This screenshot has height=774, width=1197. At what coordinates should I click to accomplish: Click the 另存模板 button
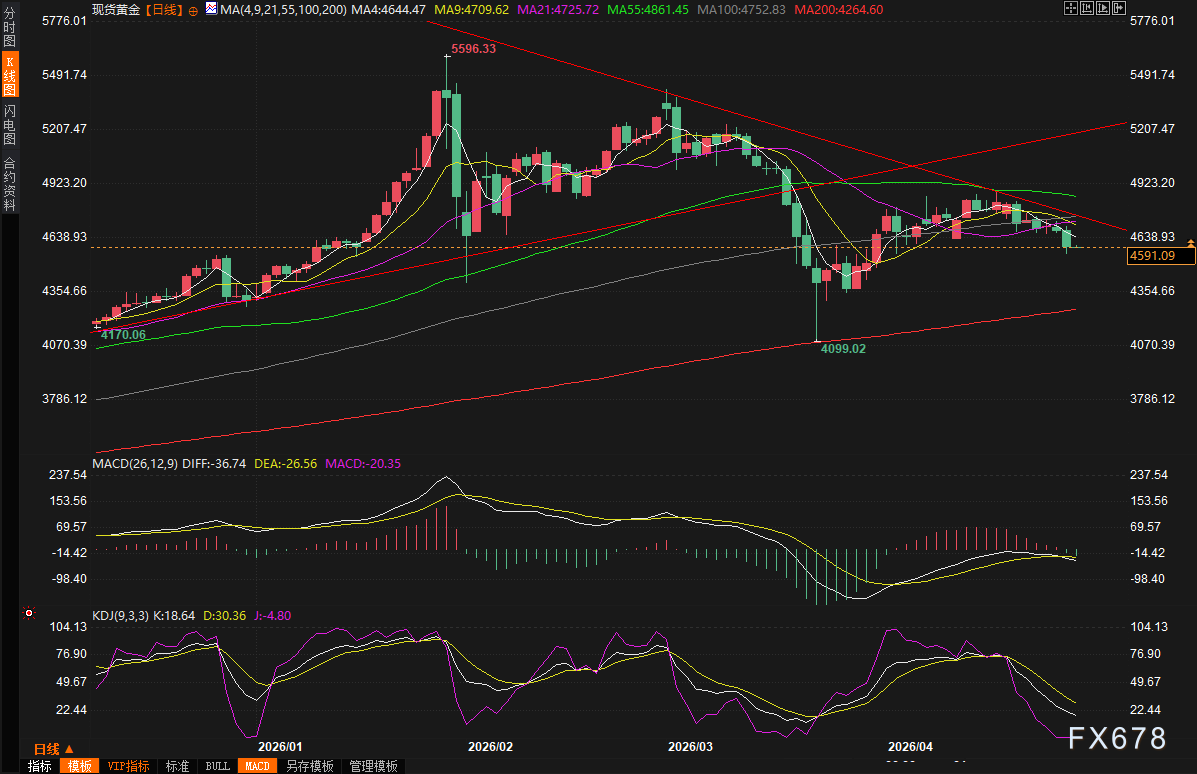pyautogui.click(x=309, y=766)
